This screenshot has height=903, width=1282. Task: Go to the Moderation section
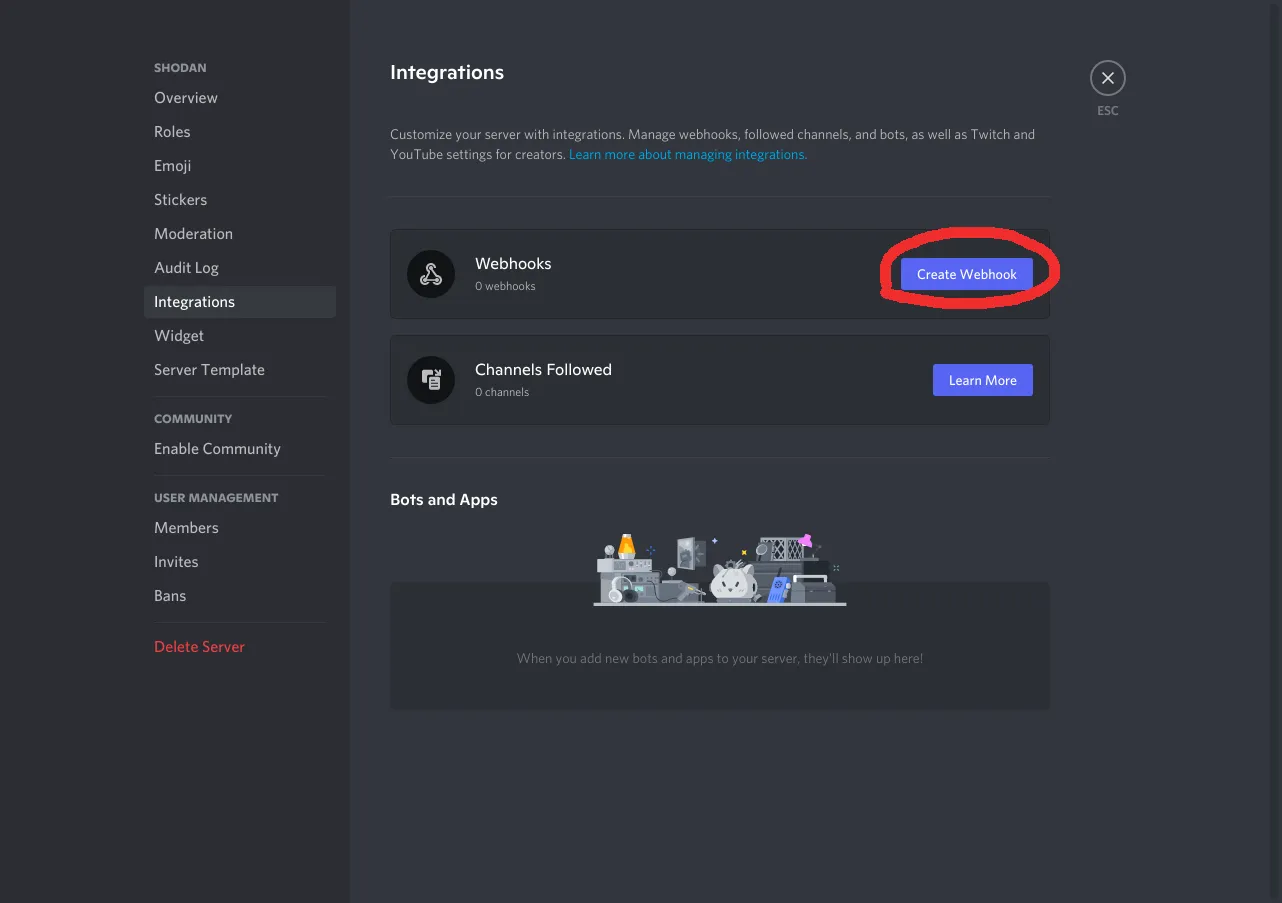pos(193,233)
